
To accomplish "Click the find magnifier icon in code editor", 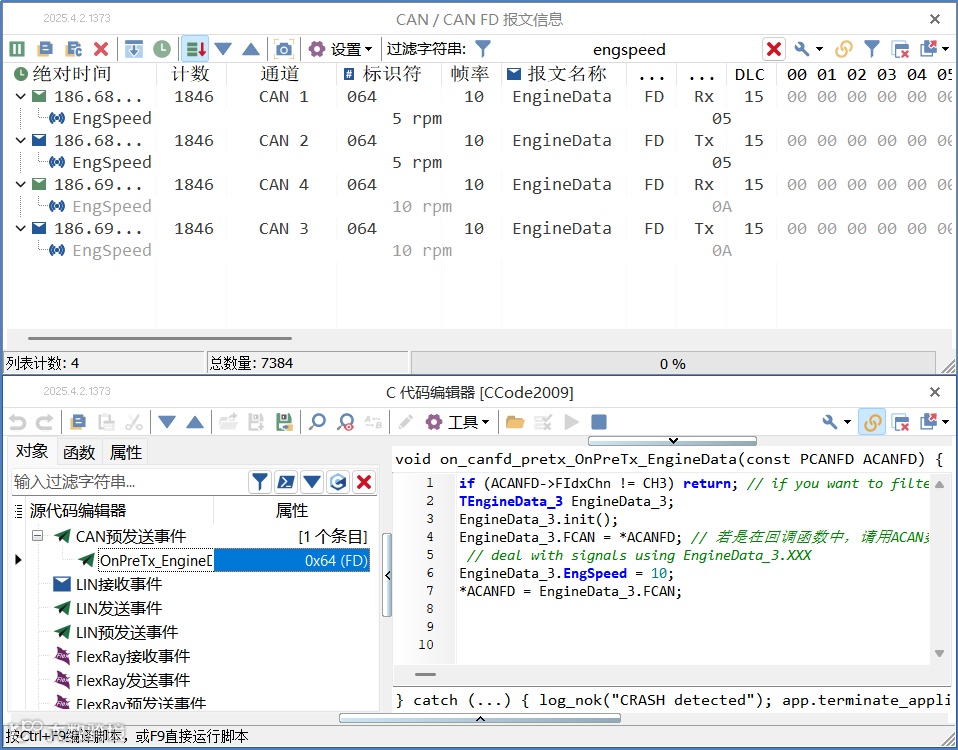I will 317,422.
